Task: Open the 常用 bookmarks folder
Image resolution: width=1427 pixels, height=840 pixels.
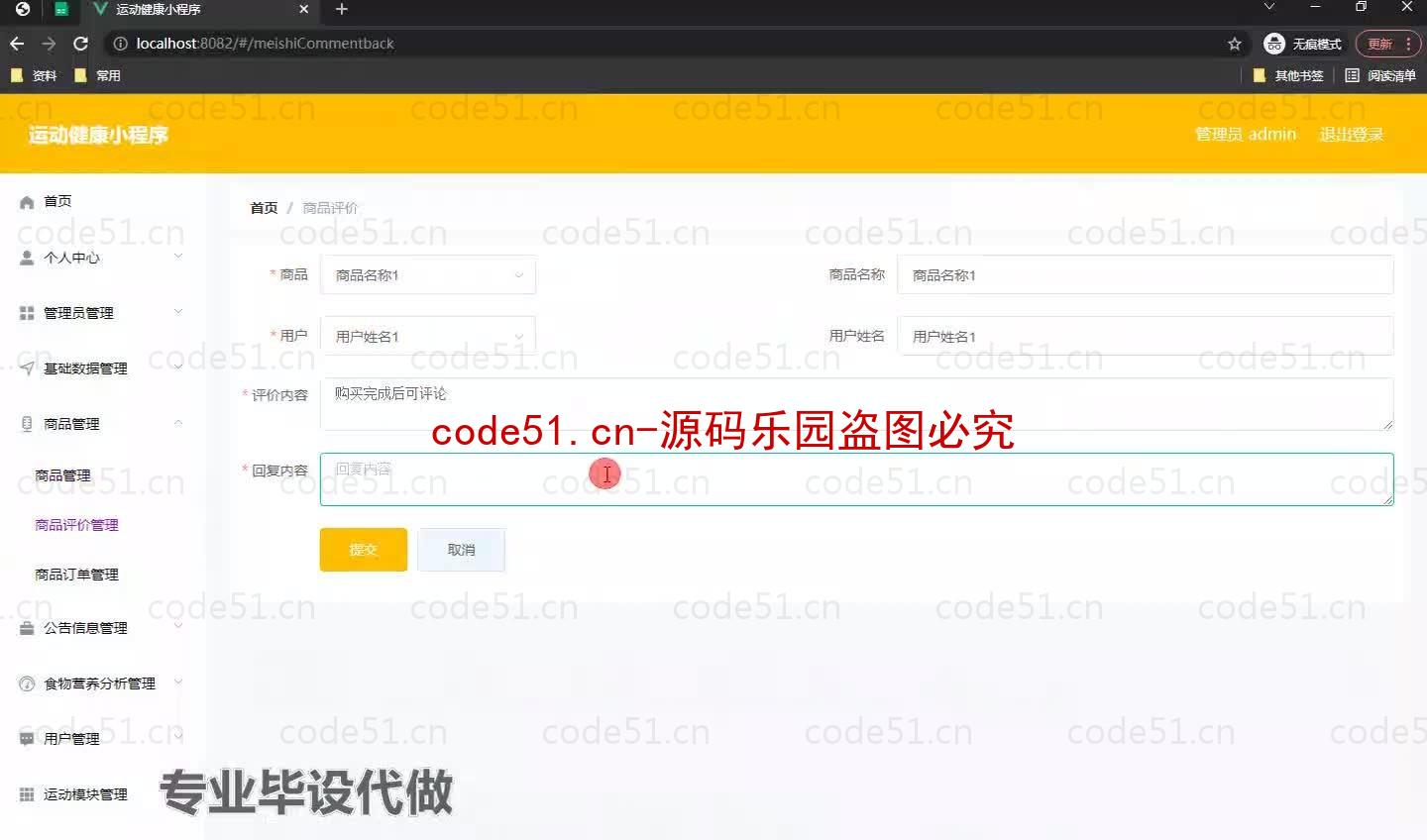Action: (x=97, y=75)
